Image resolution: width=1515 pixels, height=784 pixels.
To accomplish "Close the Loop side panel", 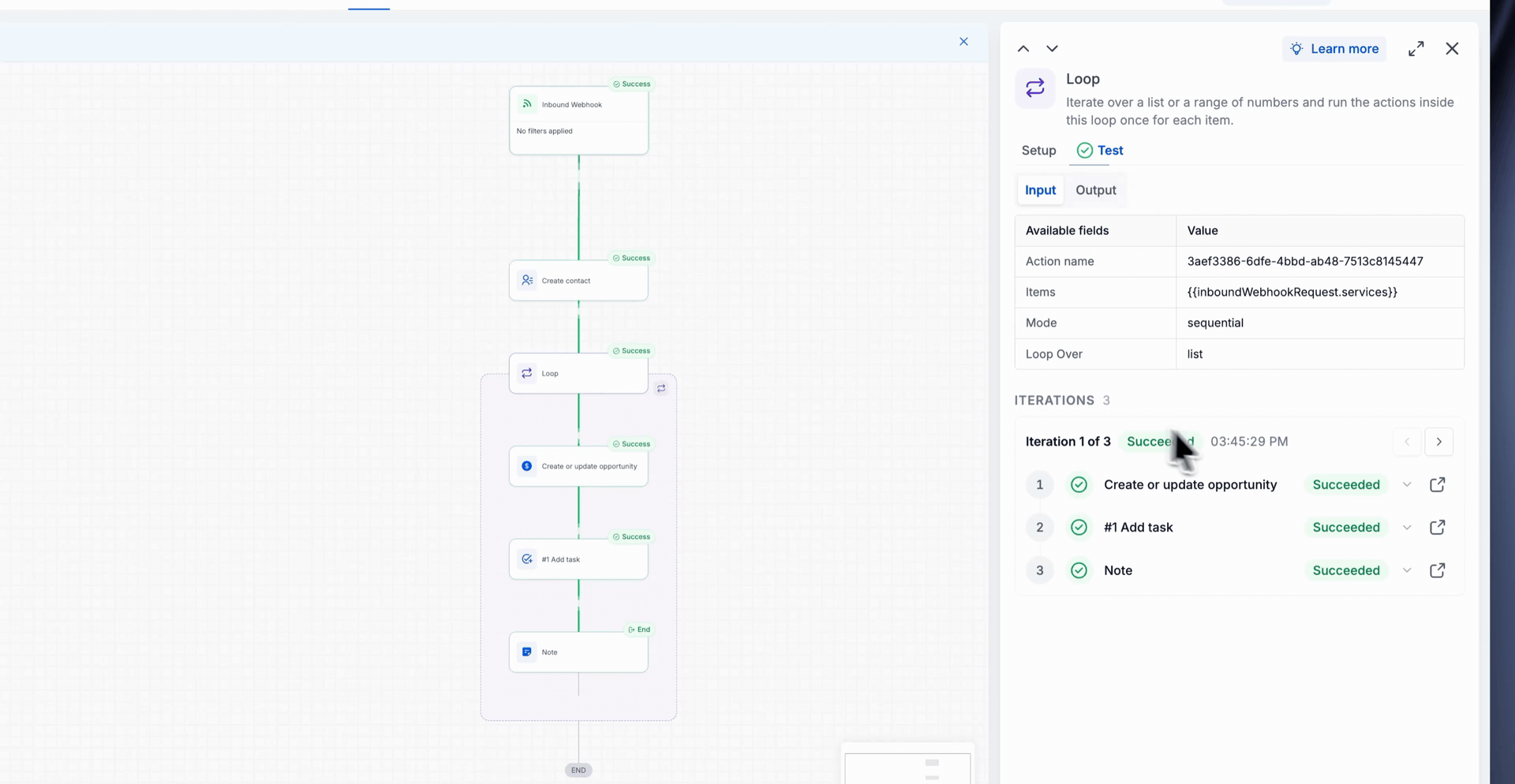I will click(x=1452, y=49).
